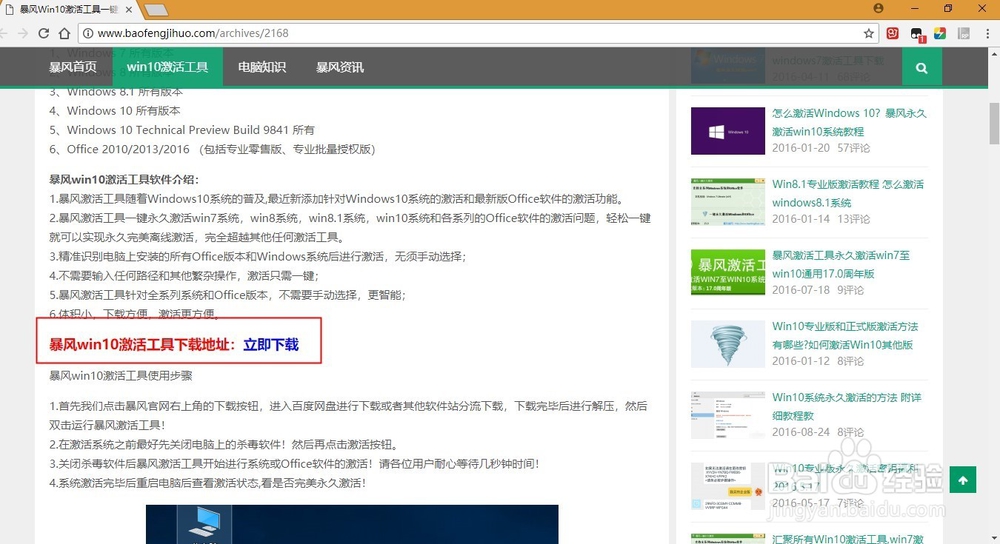Open the red extension icon in the toolbar
This screenshot has width=1000, height=544.
(x=893, y=33)
